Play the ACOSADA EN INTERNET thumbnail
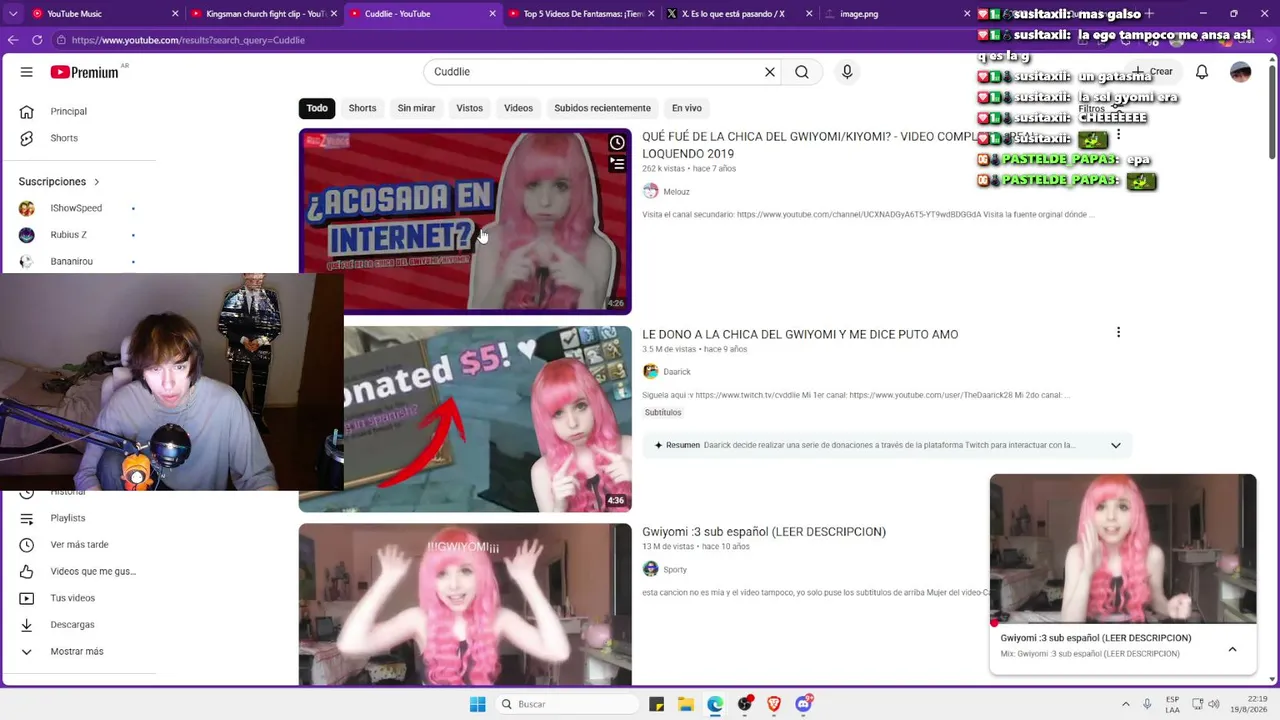The image size is (1280, 720). pos(465,221)
